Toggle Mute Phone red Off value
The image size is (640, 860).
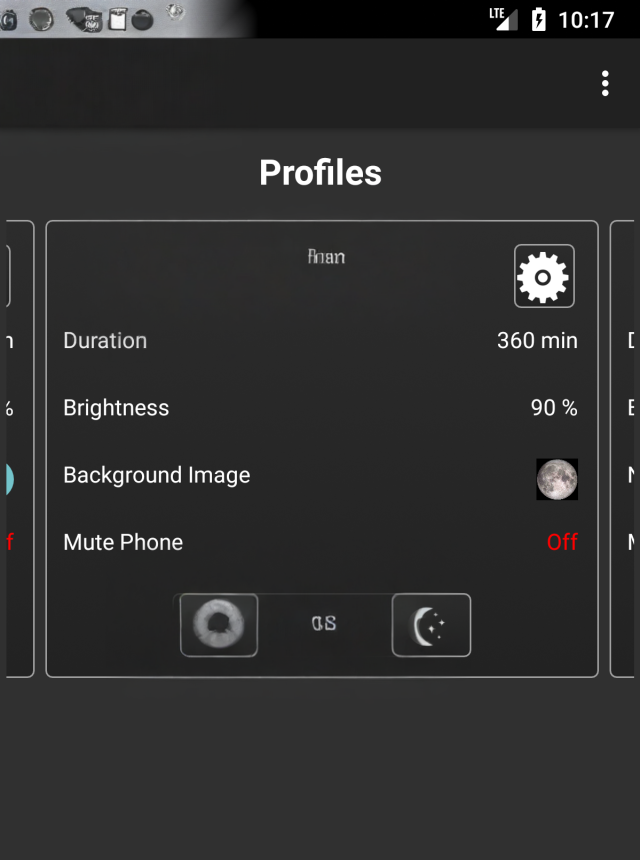click(x=562, y=542)
